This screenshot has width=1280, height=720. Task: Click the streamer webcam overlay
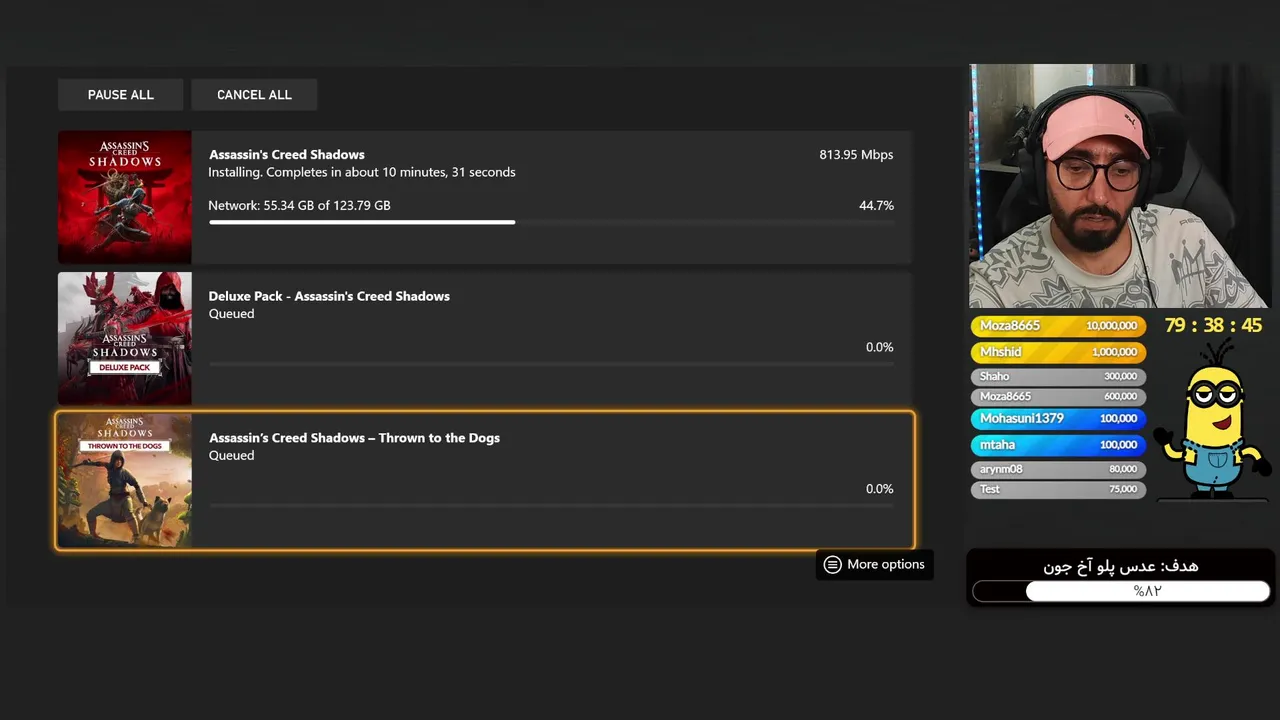click(1120, 187)
